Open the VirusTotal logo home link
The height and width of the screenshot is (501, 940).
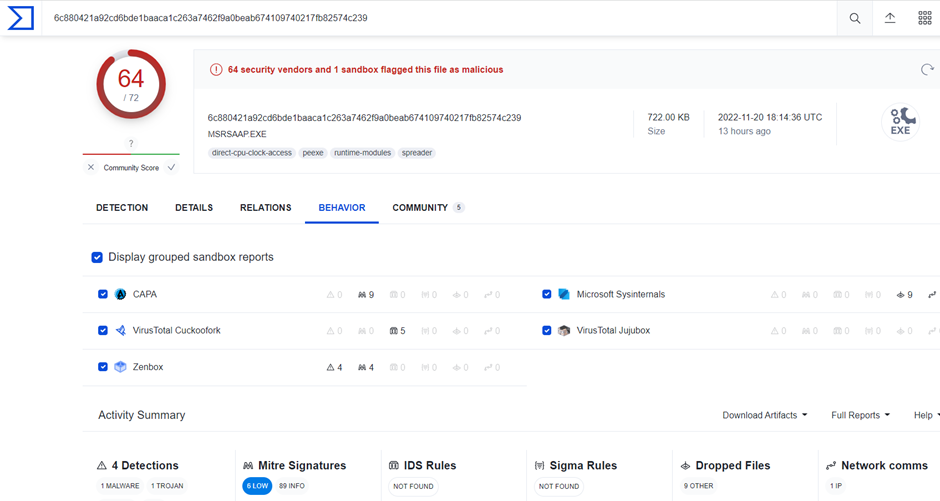(20, 18)
